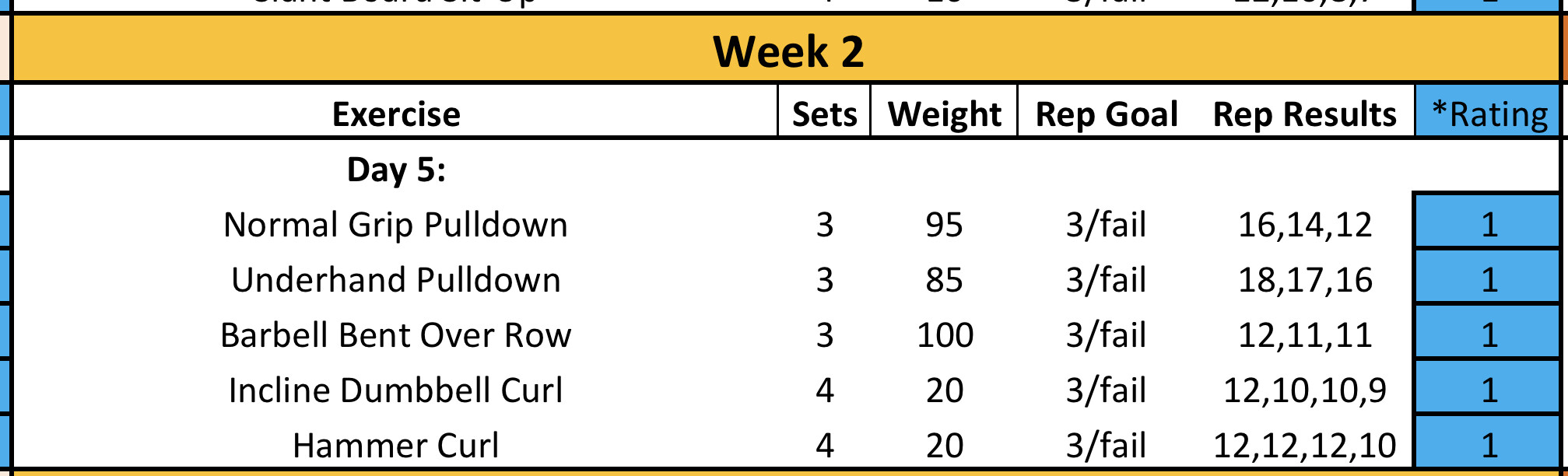Click the Exercise column header
This screenshot has height=476, width=1568.
(x=396, y=114)
